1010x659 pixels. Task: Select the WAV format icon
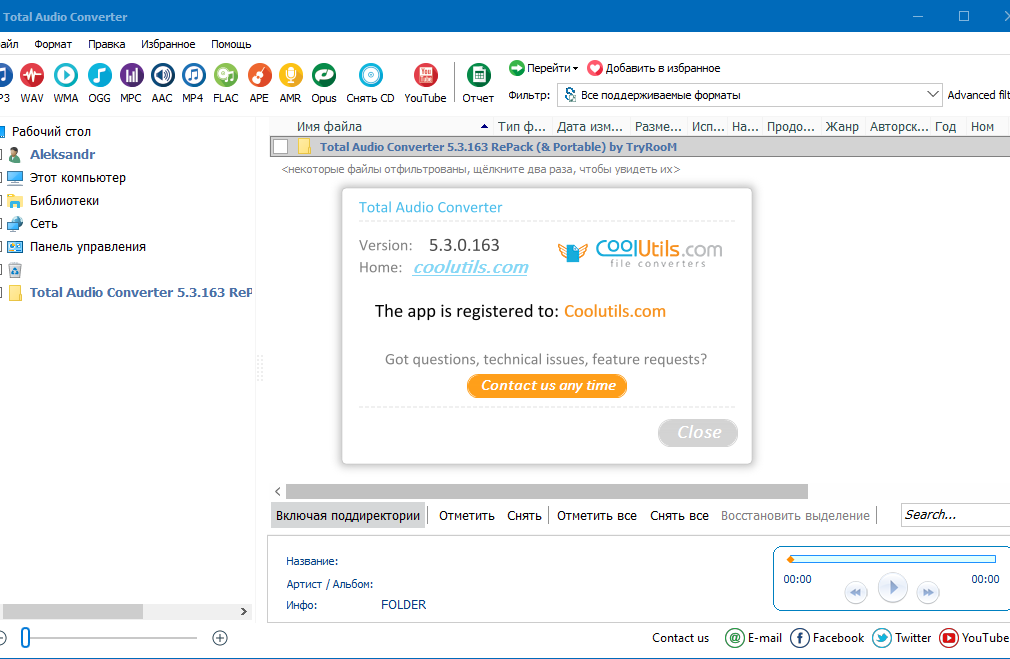(32, 75)
